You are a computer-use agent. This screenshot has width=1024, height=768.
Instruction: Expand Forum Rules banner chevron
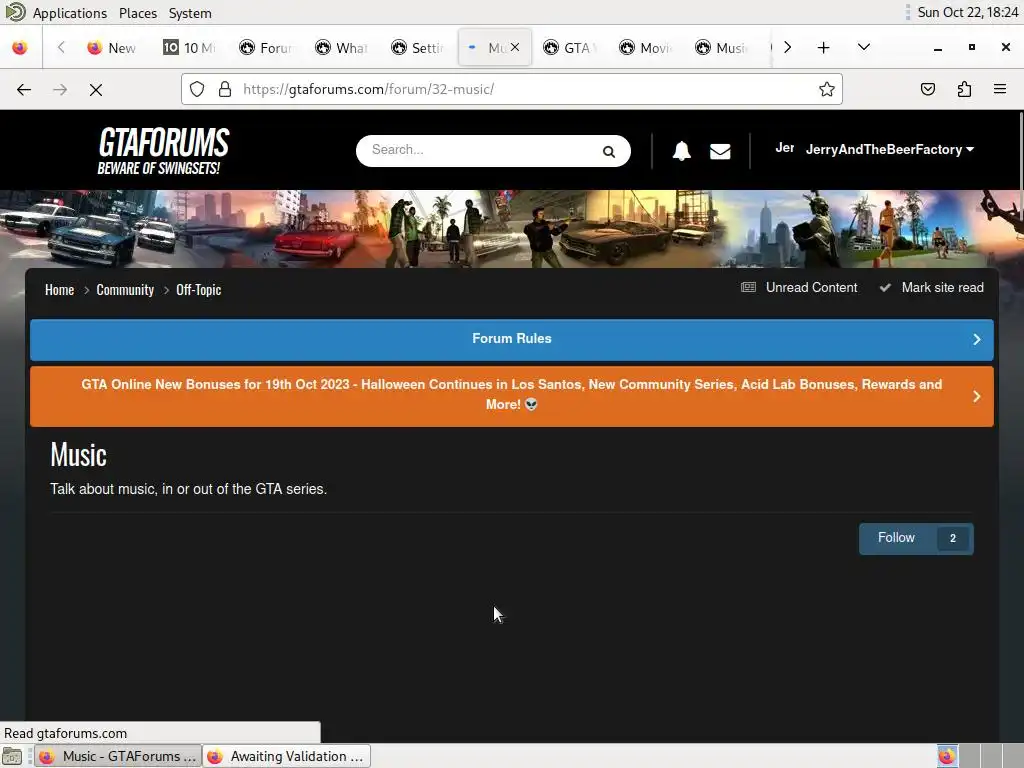(x=976, y=340)
